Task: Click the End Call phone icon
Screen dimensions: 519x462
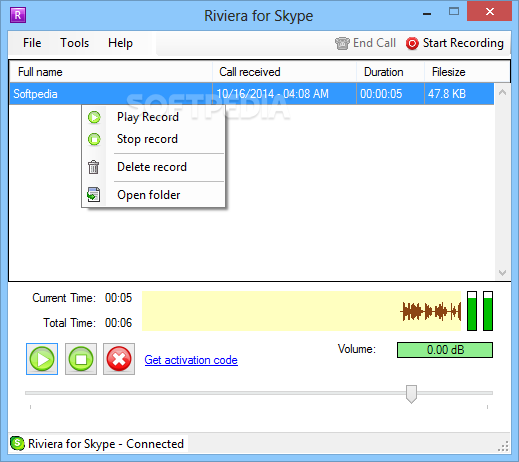Action: pos(342,43)
